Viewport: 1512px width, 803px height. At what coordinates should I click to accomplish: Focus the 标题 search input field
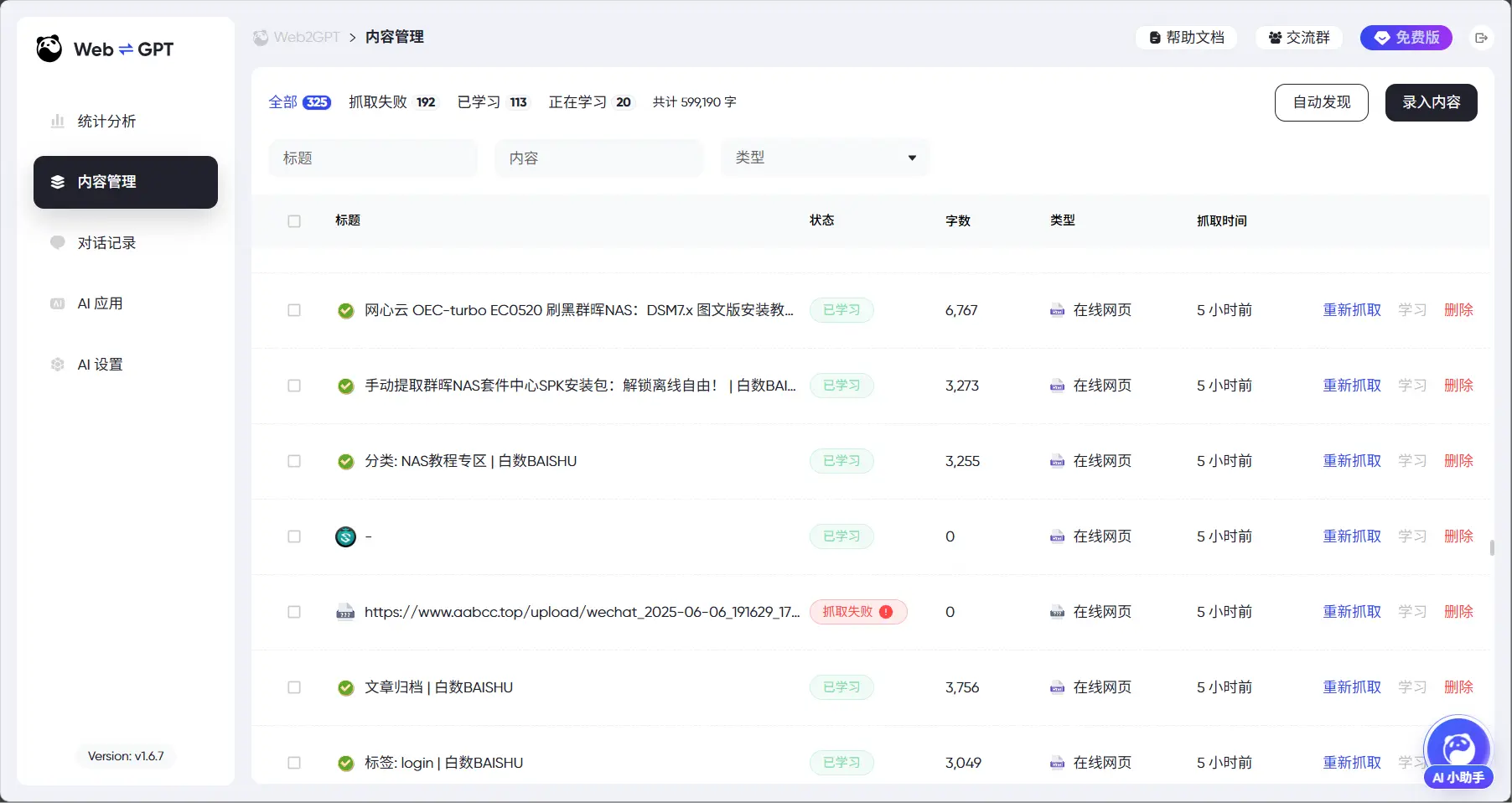[x=373, y=158]
